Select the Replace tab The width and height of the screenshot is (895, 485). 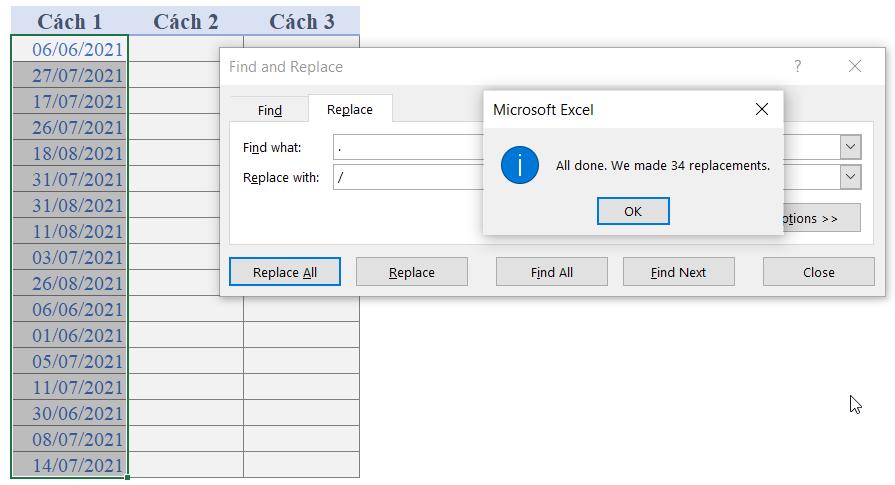click(x=350, y=110)
